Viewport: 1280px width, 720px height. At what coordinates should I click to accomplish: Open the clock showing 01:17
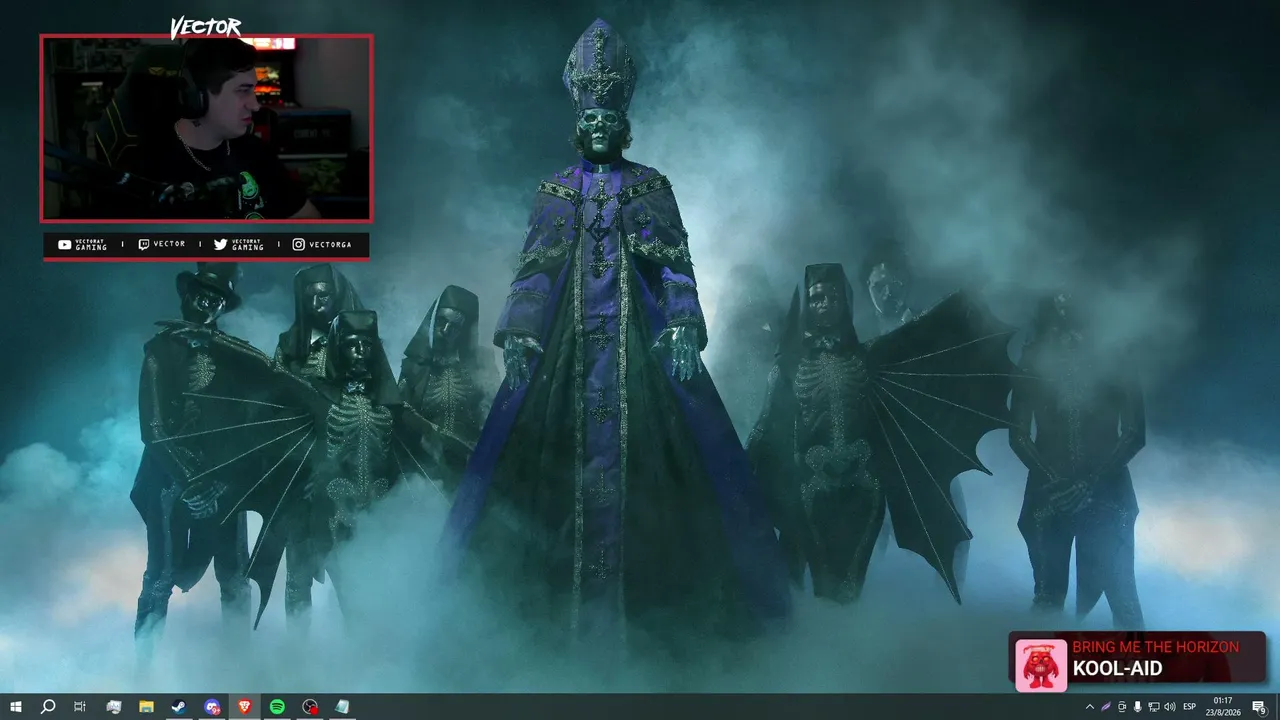click(x=1222, y=707)
